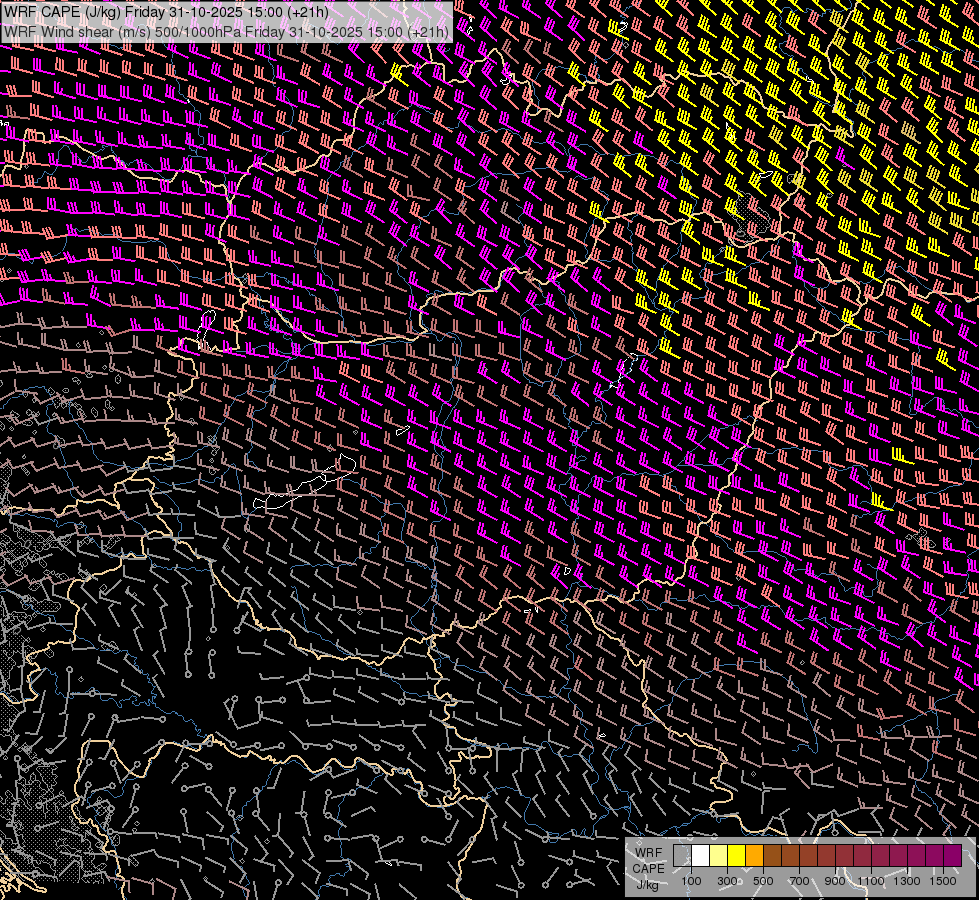
Task: Click the legend value '1300'
Action: [907, 881]
